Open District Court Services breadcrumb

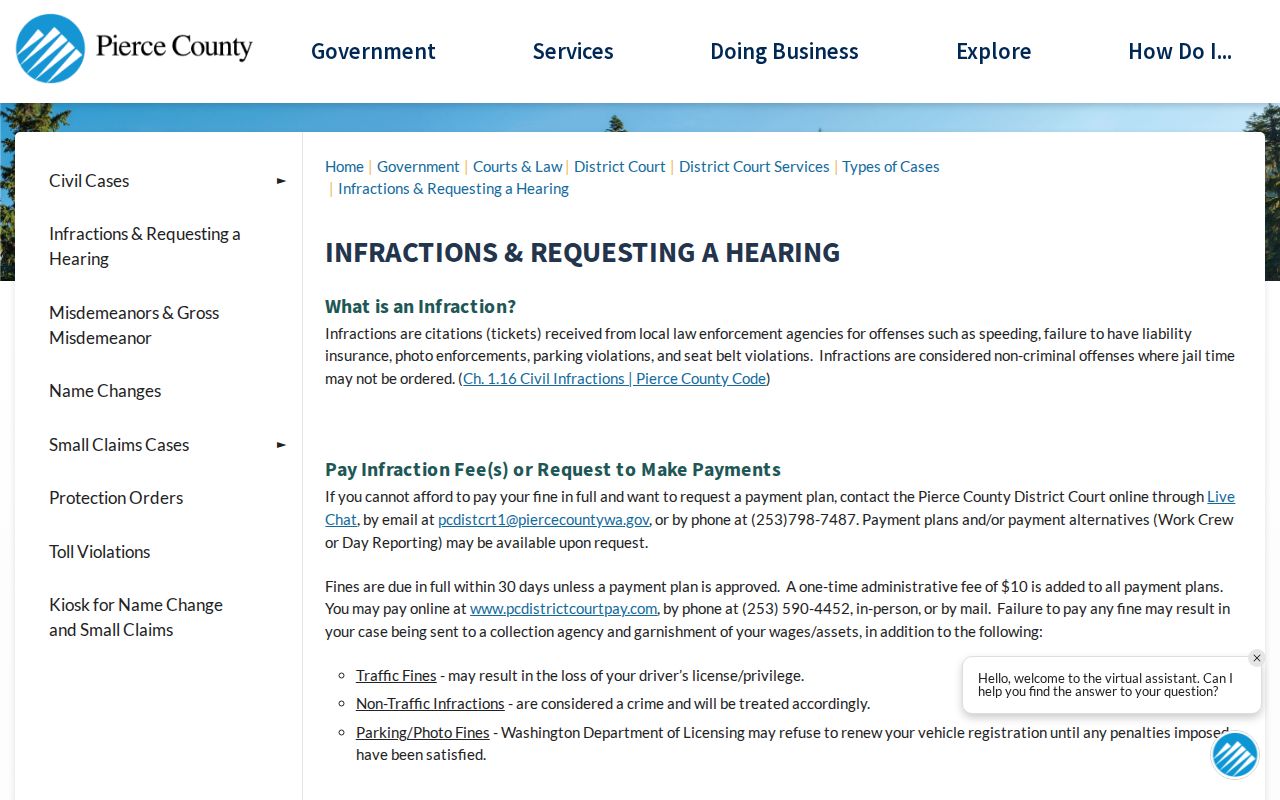point(754,167)
